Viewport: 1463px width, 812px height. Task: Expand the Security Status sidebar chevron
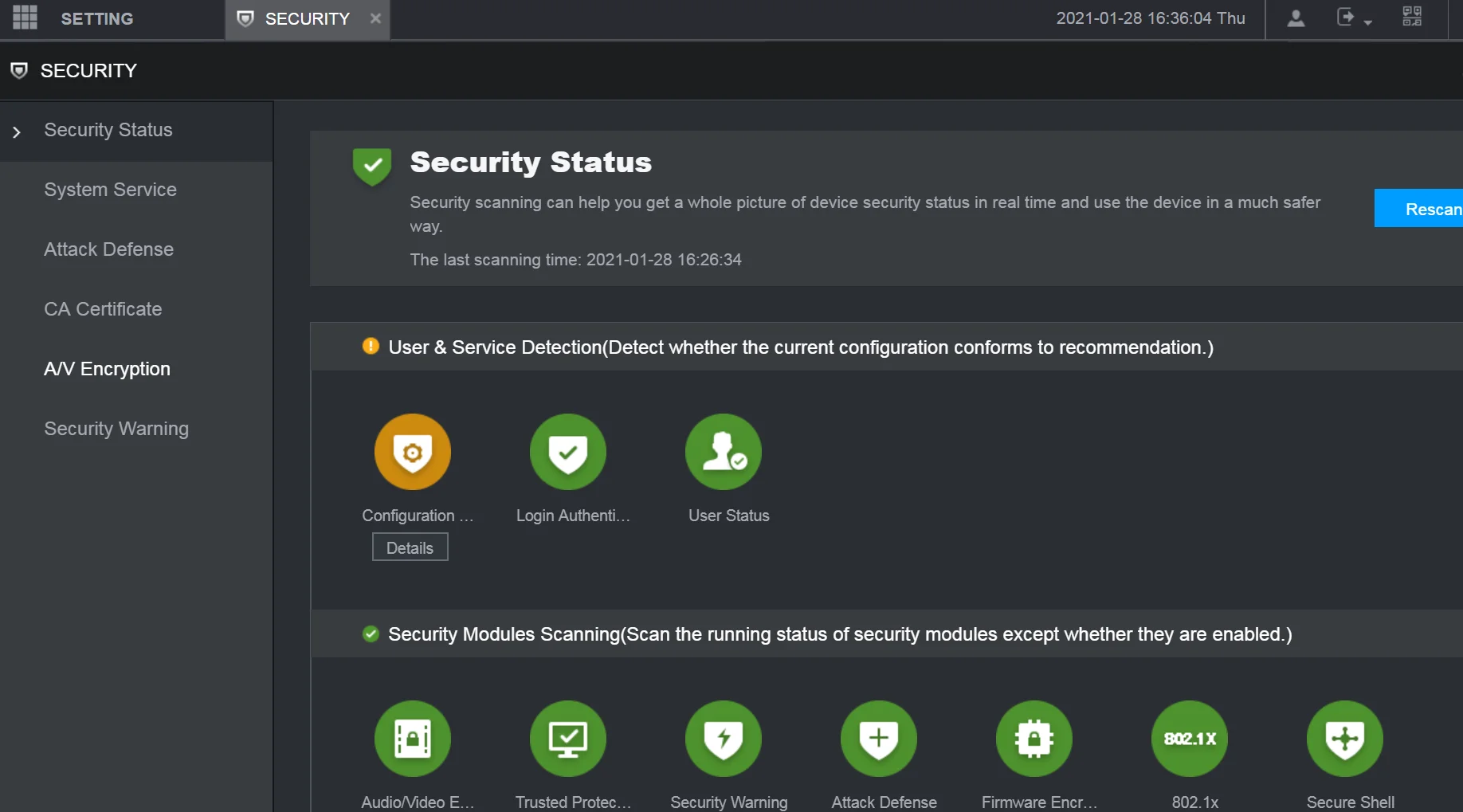tap(17, 131)
